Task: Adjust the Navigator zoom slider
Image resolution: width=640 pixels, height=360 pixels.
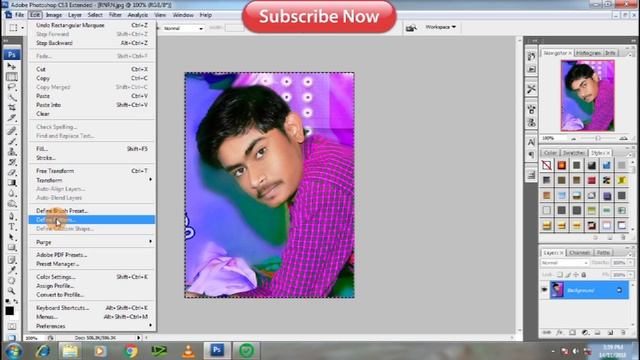Action: 598,139
